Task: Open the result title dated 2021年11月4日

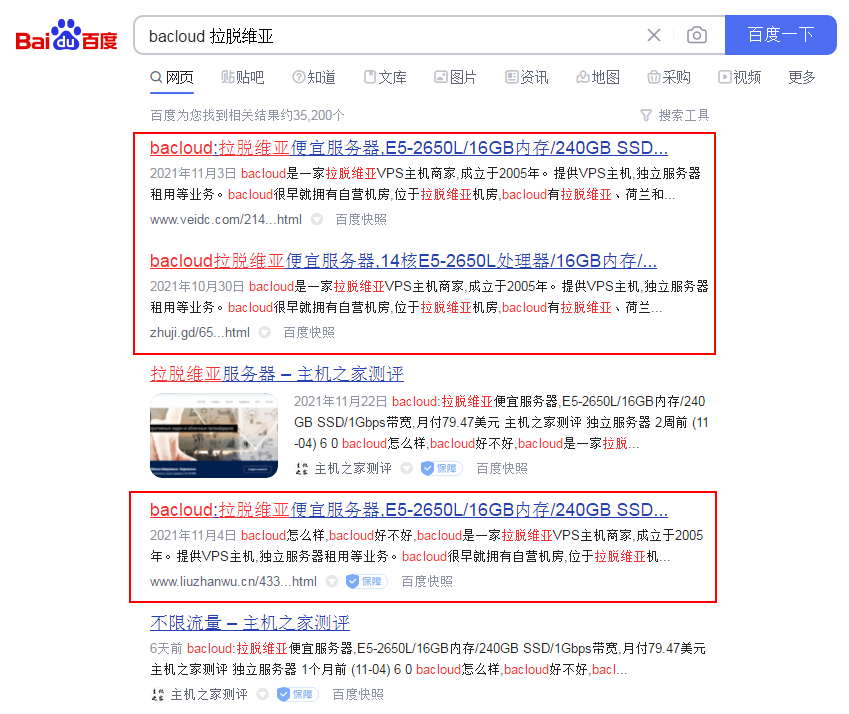Action: (409, 509)
